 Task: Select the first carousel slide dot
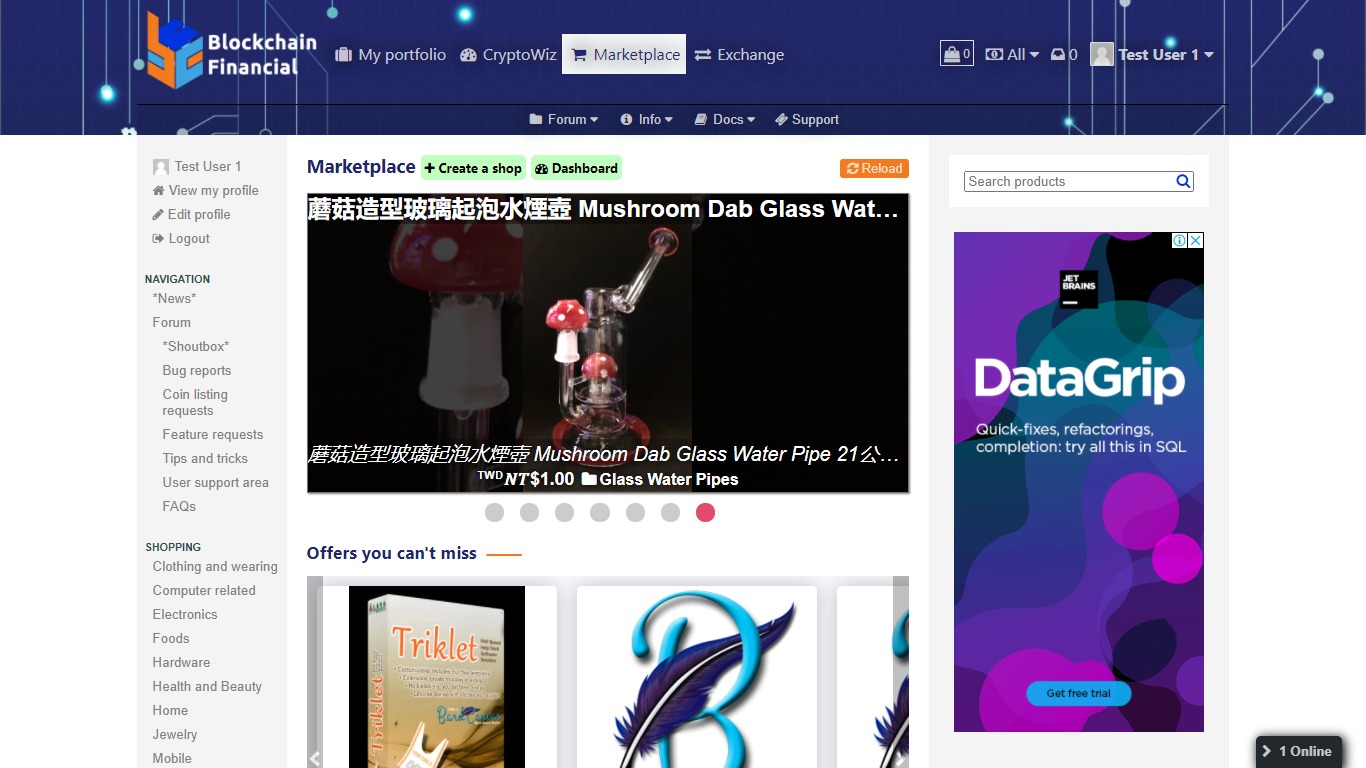tap(494, 513)
